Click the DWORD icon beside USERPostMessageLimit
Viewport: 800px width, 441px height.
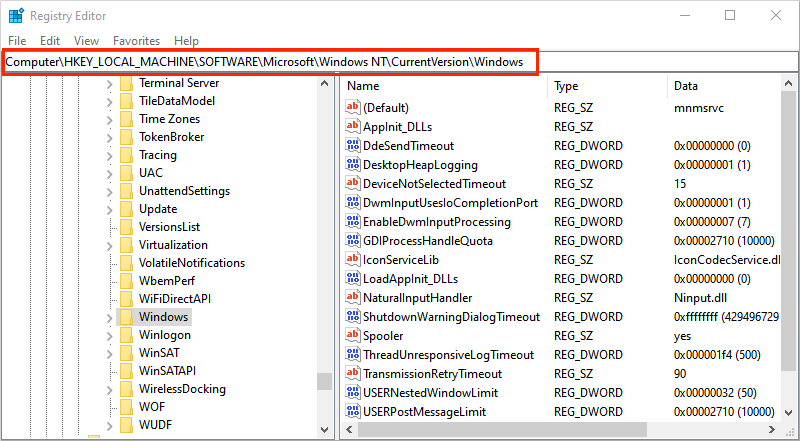(353, 411)
